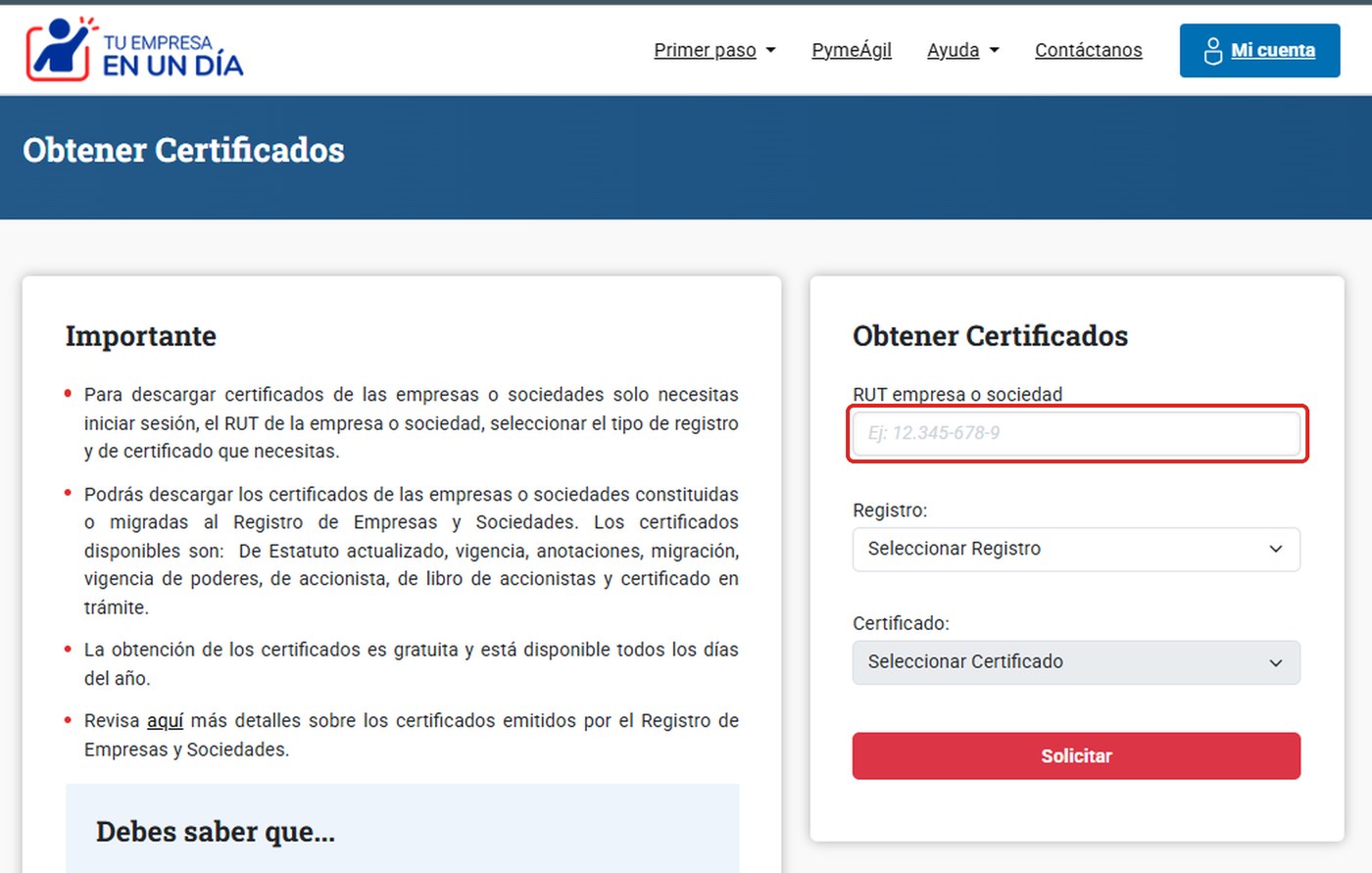This screenshot has width=1372, height=873.
Task: Expand the Primer paso dropdown arrow
Action: pyautogui.click(x=770, y=50)
